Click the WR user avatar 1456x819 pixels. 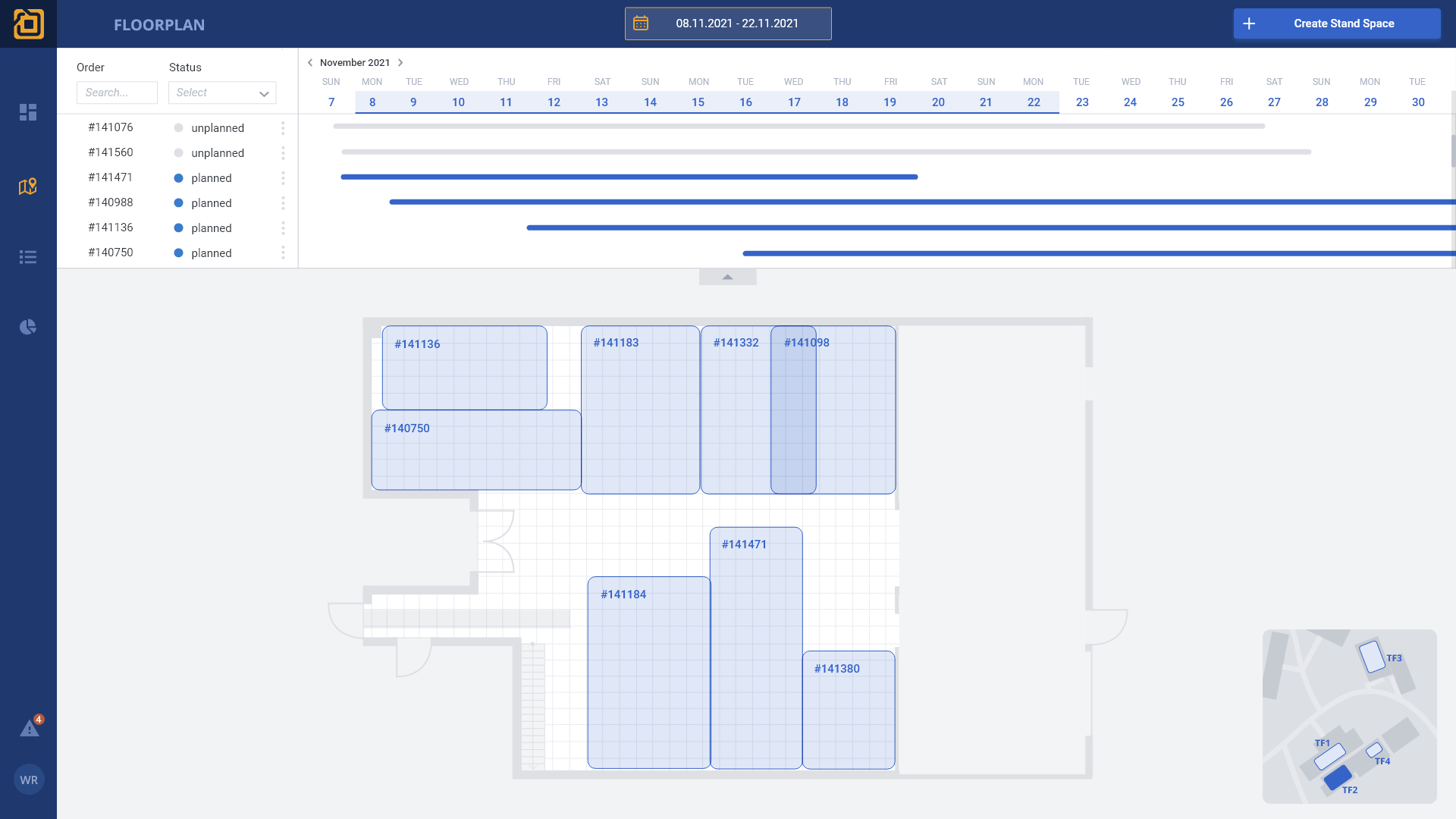pos(29,780)
